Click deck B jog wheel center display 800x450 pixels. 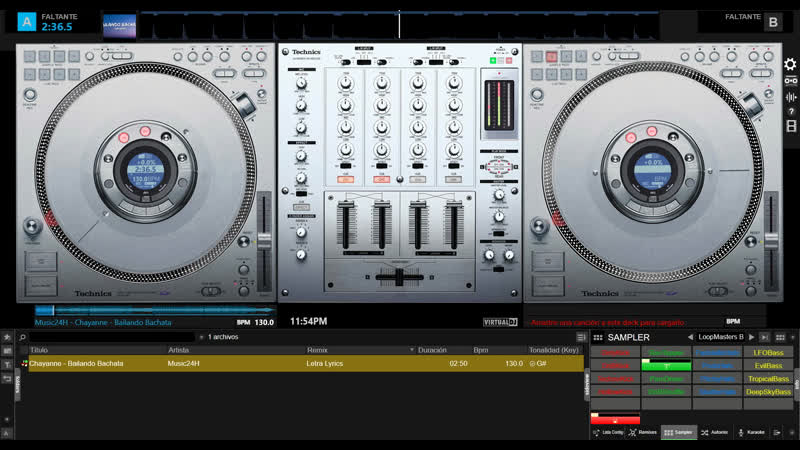click(x=653, y=169)
